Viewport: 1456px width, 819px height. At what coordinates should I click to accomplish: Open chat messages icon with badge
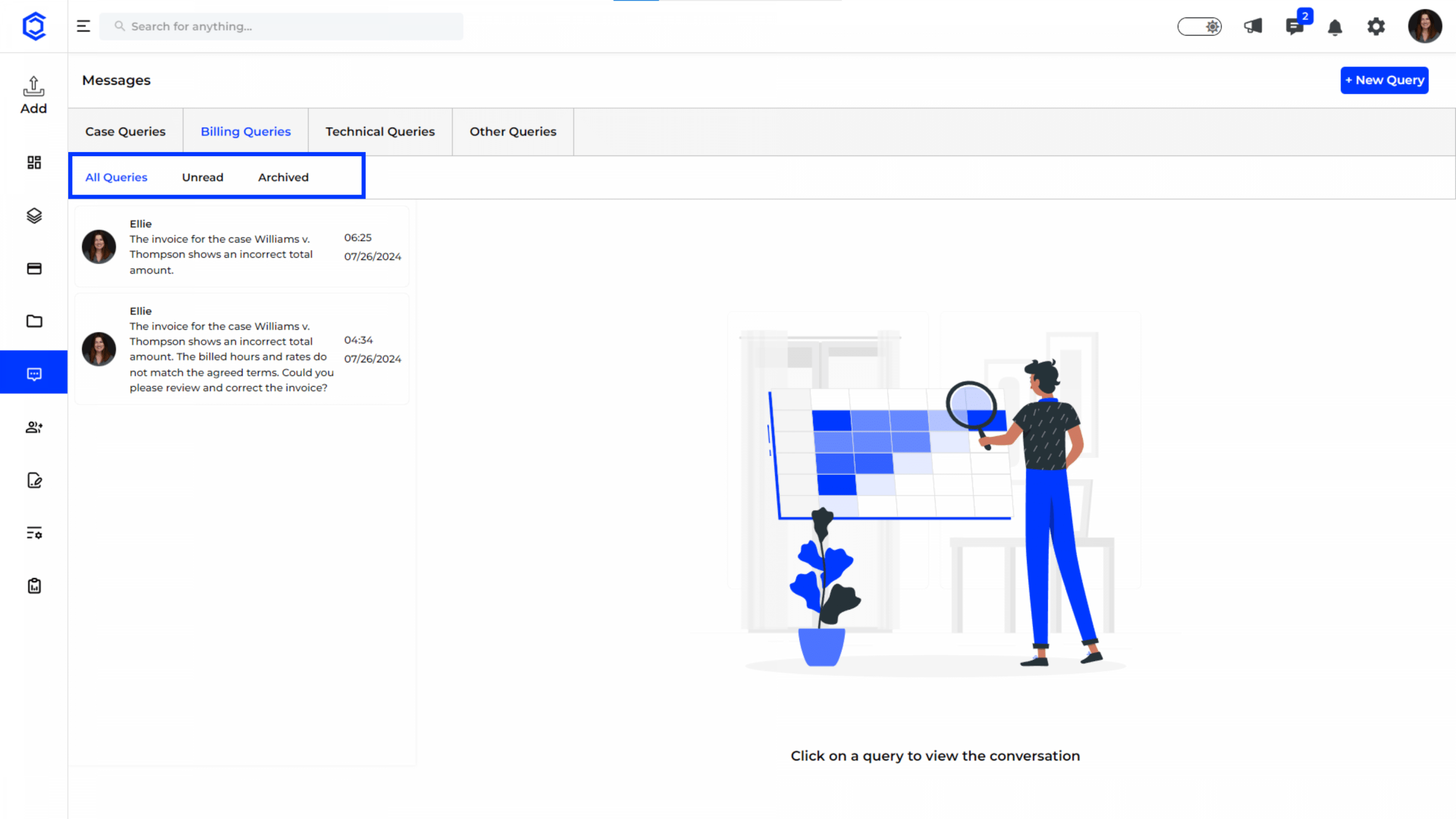(x=1294, y=27)
